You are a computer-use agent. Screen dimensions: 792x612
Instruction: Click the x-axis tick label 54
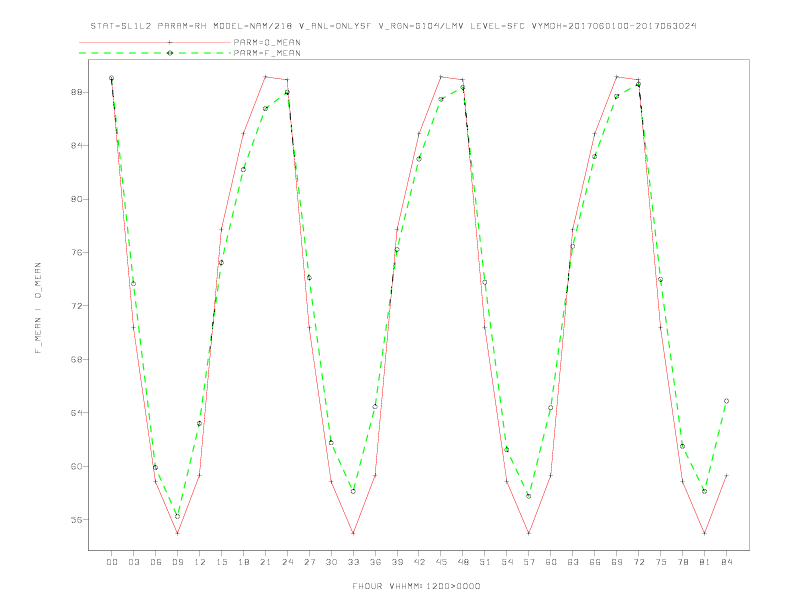click(507, 562)
